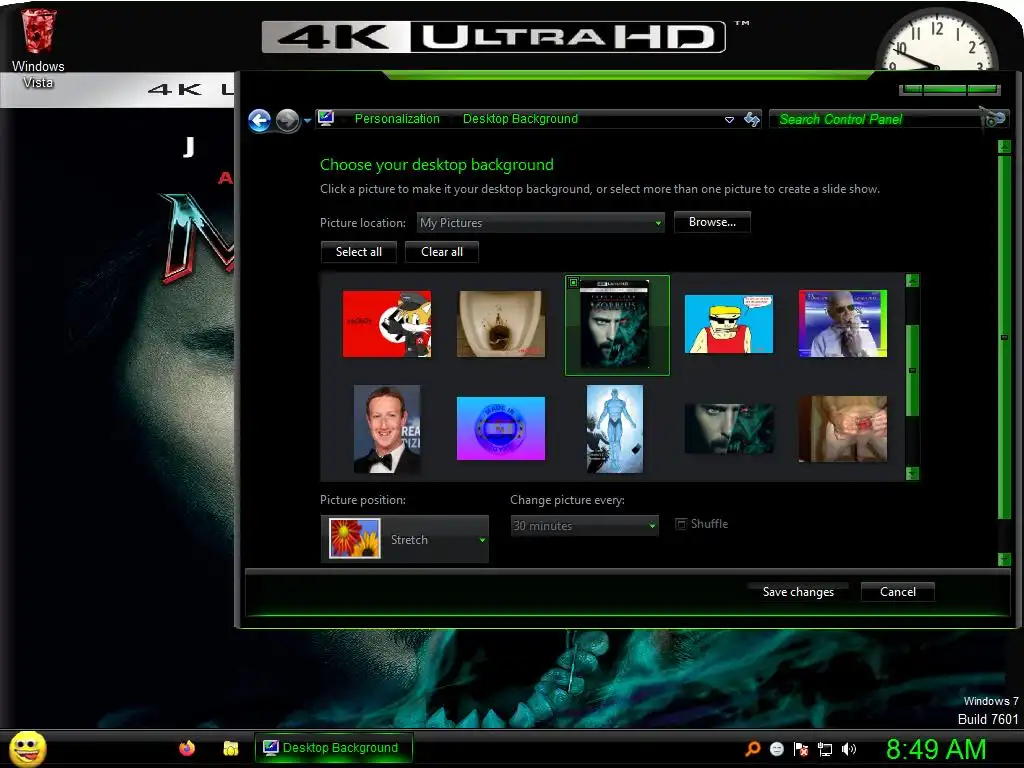Click the thumbnail list scrollbar thumb
The height and width of the screenshot is (768, 1024).
pyautogui.click(x=912, y=370)
